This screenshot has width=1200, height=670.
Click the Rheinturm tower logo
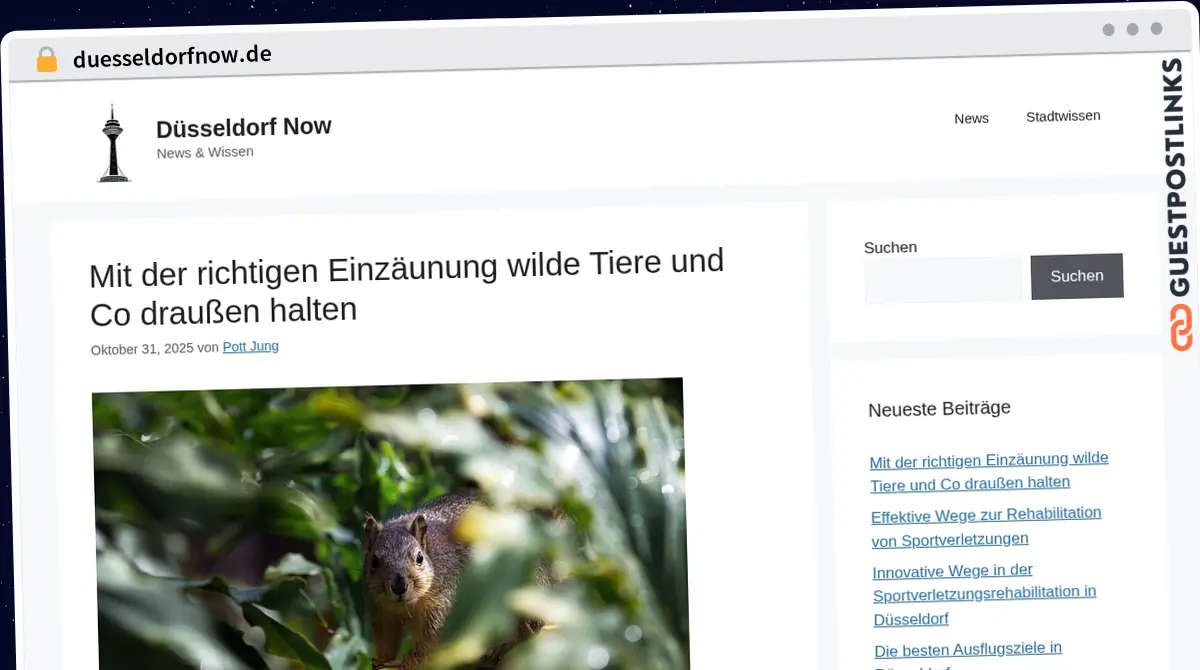pyautogui.click(x=113, y=142)
